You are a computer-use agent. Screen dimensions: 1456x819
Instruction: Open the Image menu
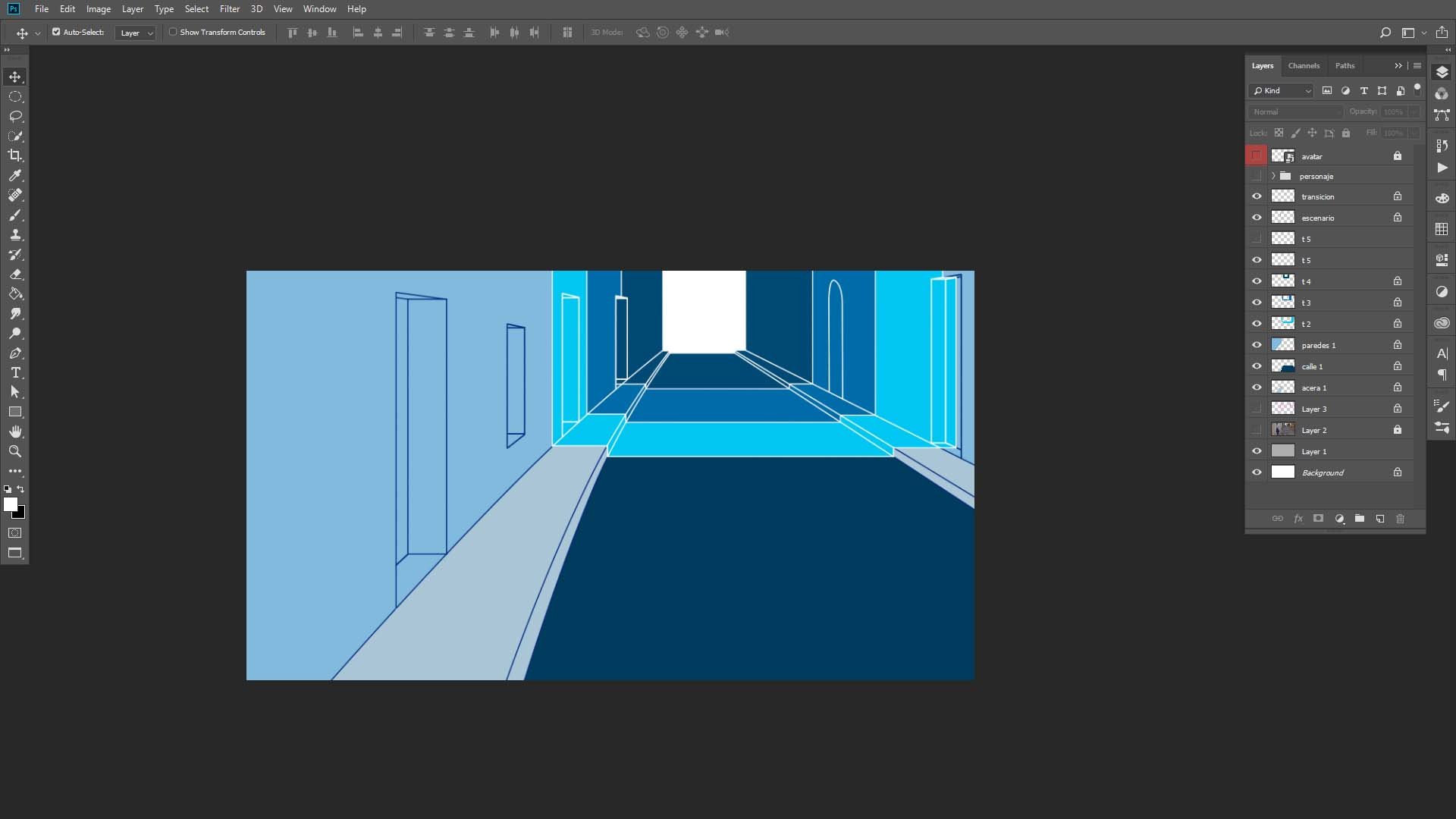[99, 9]
